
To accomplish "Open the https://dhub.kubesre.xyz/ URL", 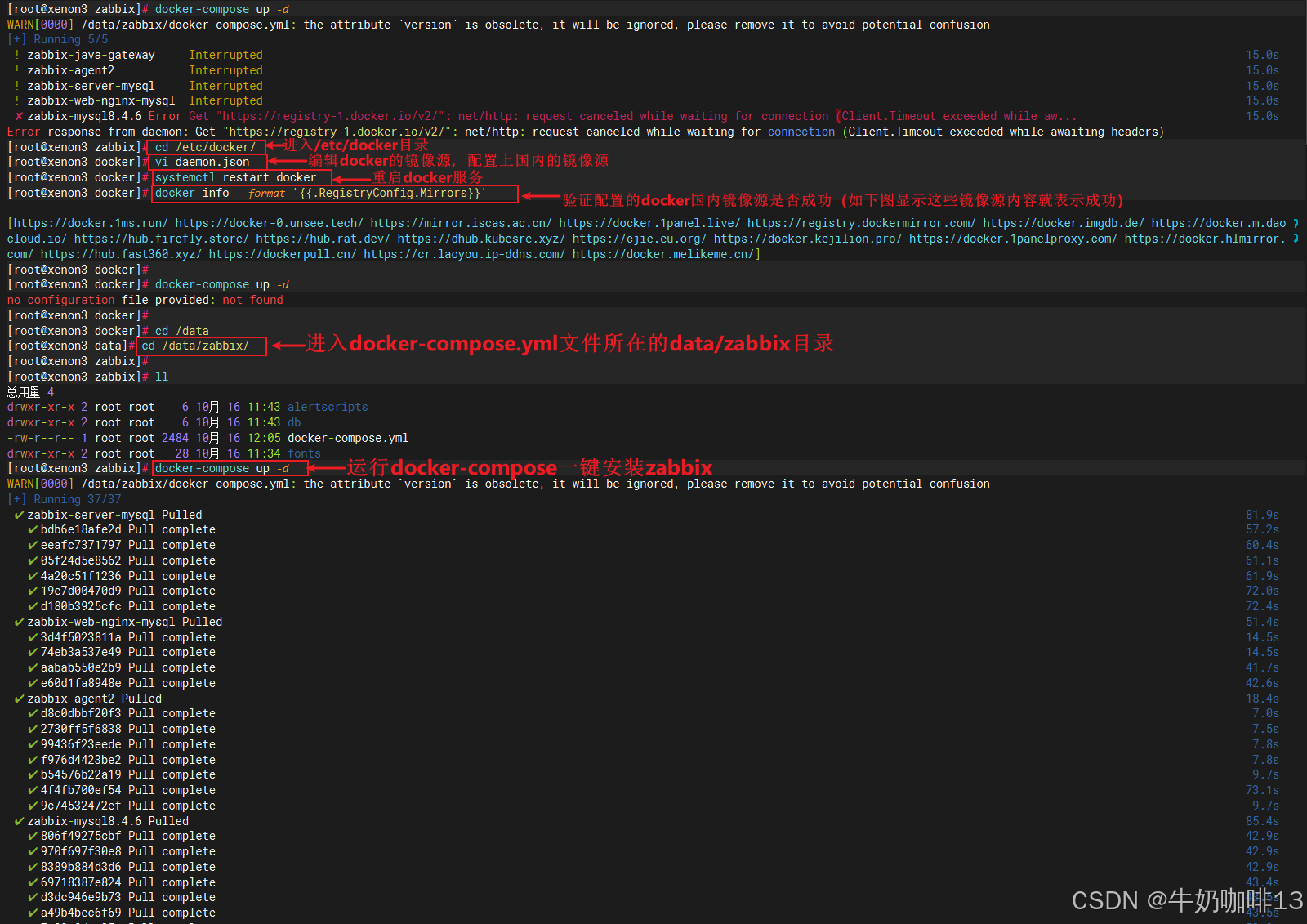I will coord(481,239).
